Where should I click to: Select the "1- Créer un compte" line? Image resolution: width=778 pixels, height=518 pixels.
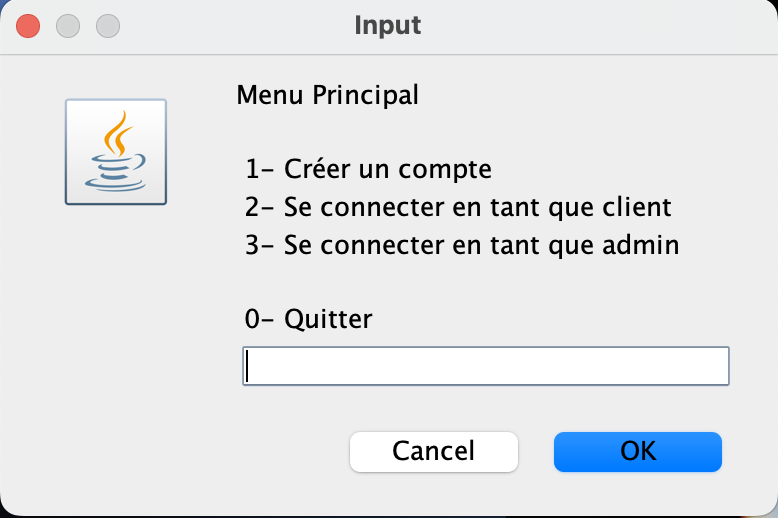pos(368,169)
